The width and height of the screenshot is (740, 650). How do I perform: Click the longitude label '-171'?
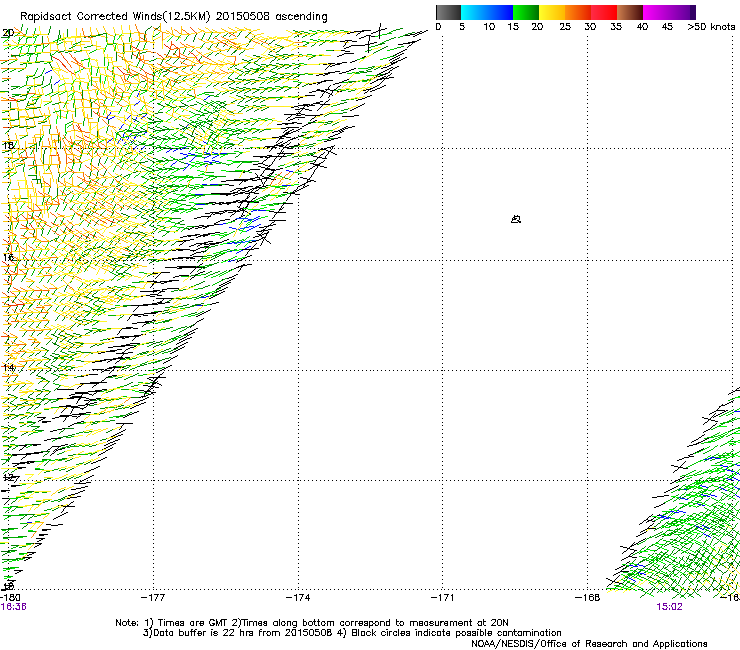tap(443, 598)
